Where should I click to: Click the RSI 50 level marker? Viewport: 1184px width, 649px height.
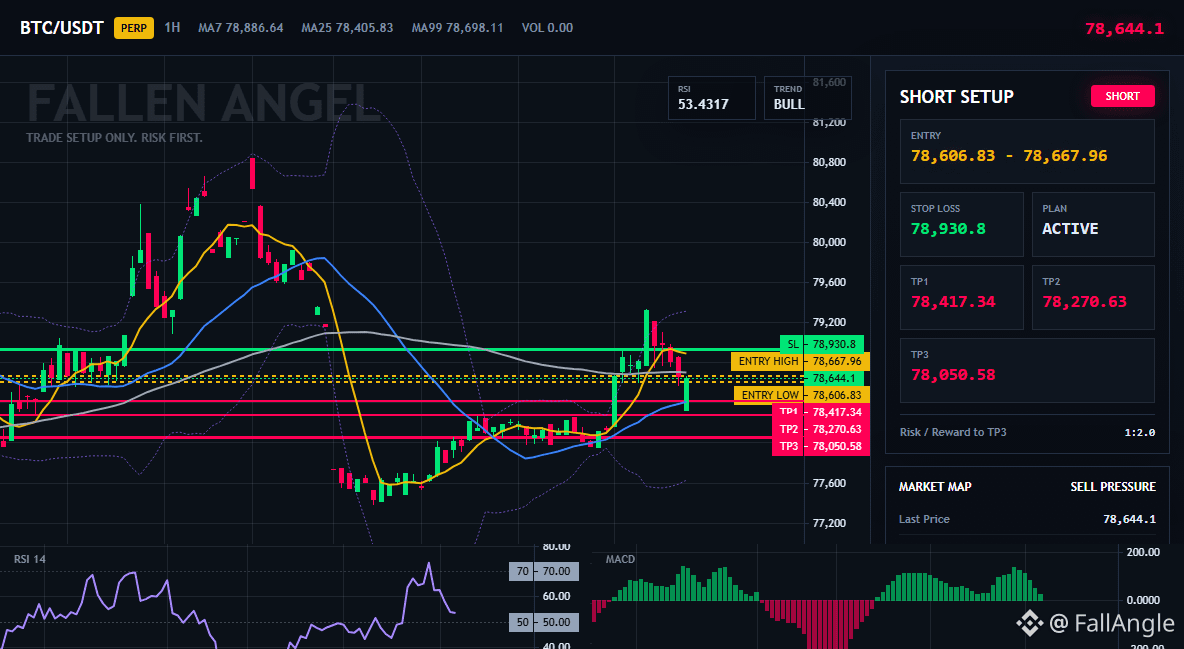pyautogui.click(x=544, y=623)
